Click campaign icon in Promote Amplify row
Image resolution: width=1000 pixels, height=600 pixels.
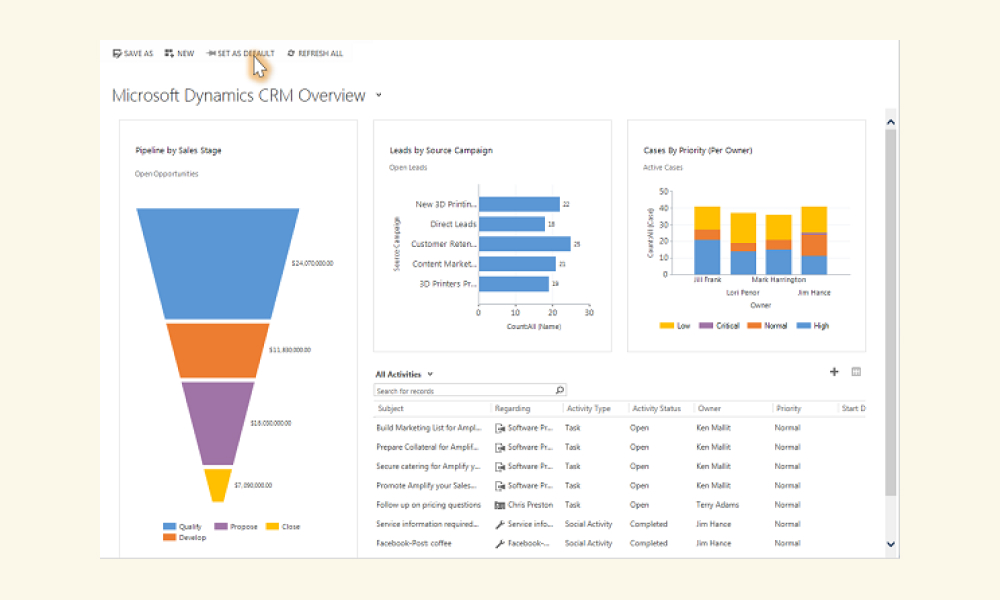tap(500, 486)
